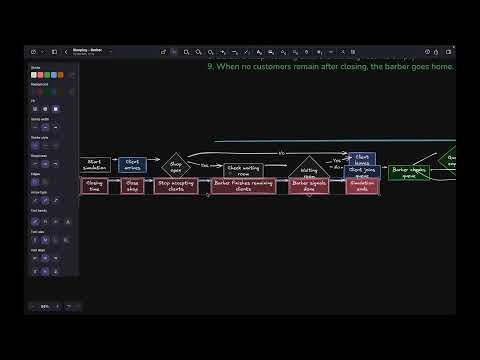Set font size to medium (M)
The height and width of the screenshot is (360, 480).
[45, 240]
